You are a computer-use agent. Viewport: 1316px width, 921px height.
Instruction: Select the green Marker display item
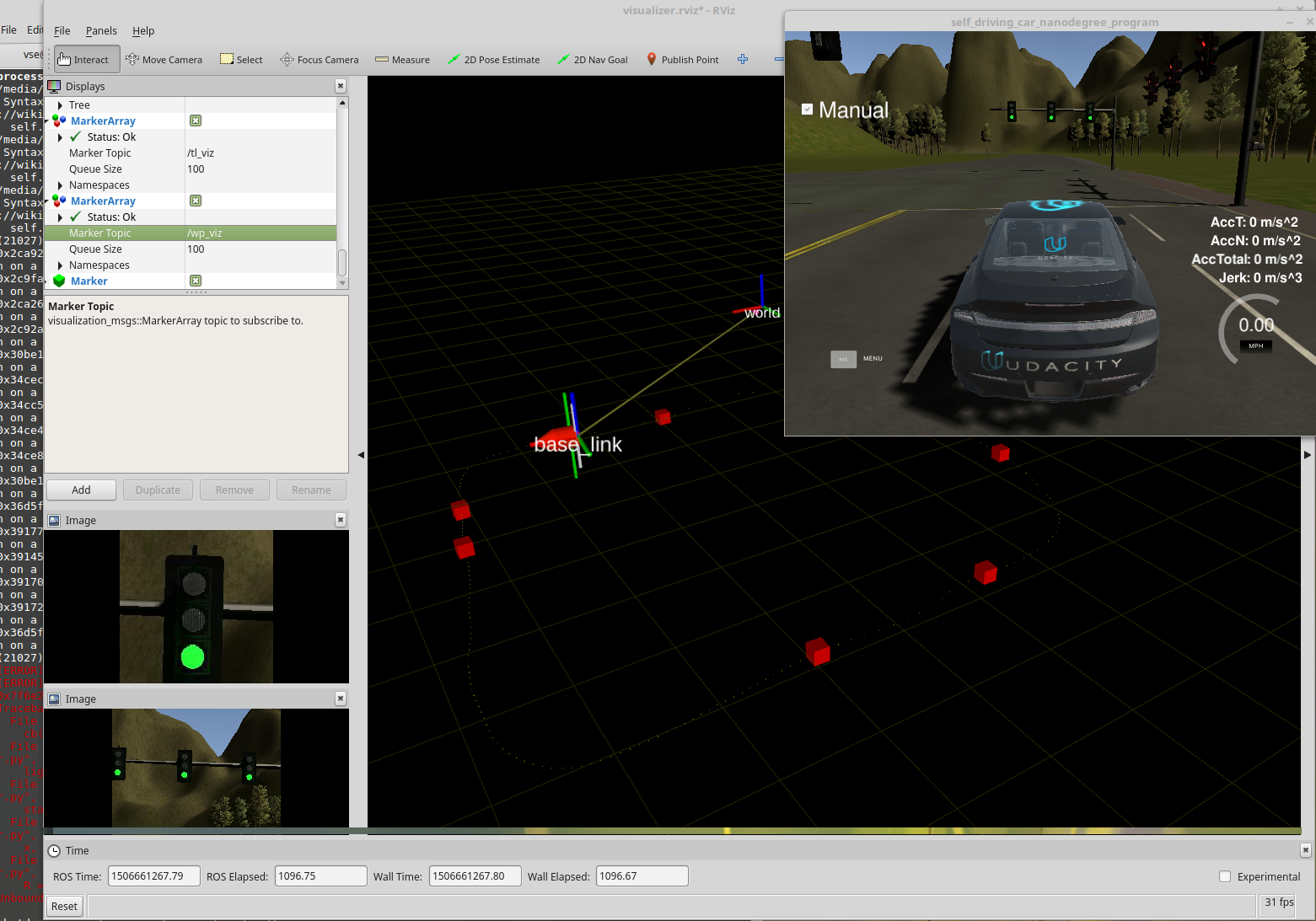89,281
